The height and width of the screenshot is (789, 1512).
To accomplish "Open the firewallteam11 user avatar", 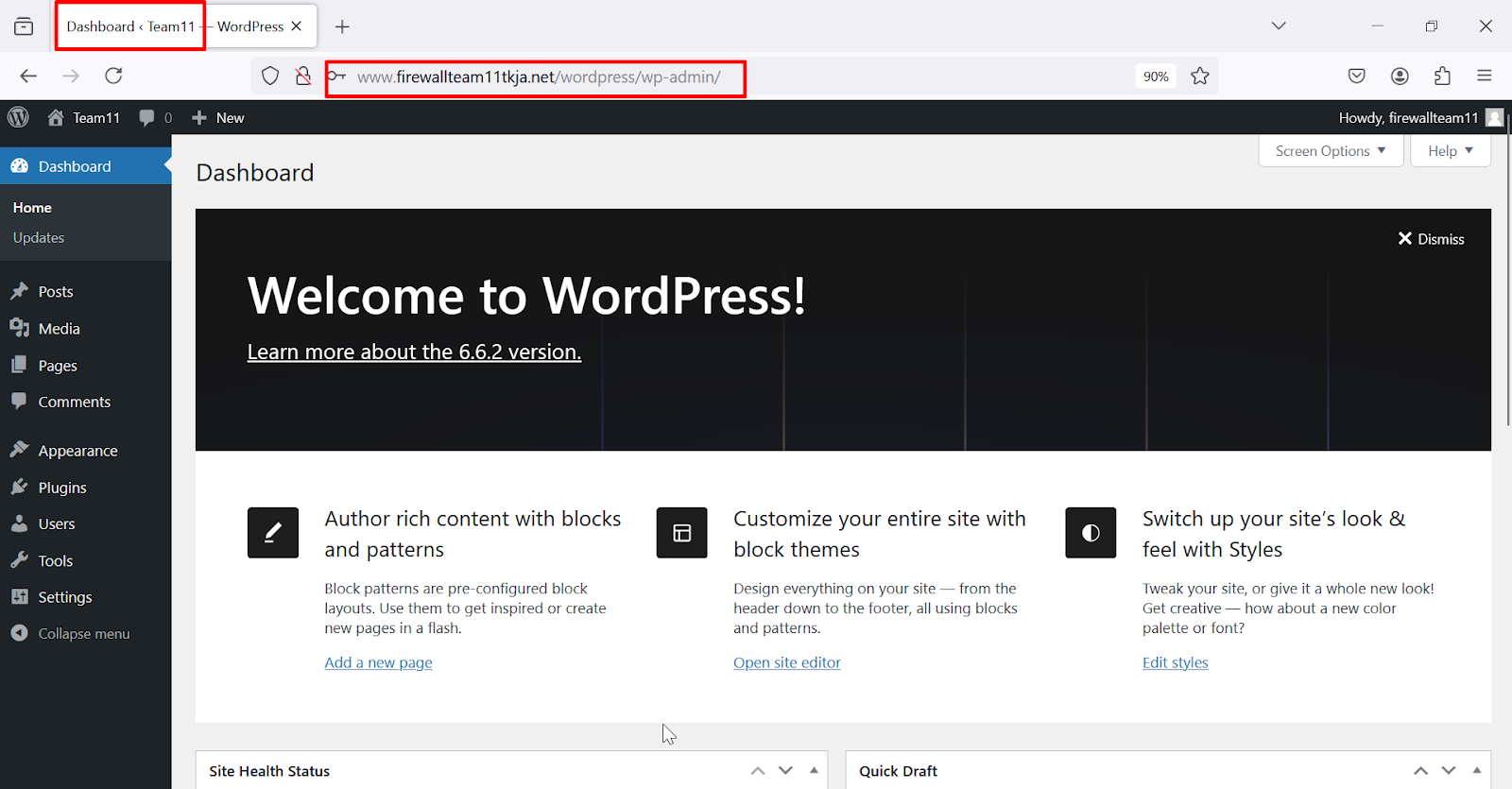I will [x=1494, y=117].
